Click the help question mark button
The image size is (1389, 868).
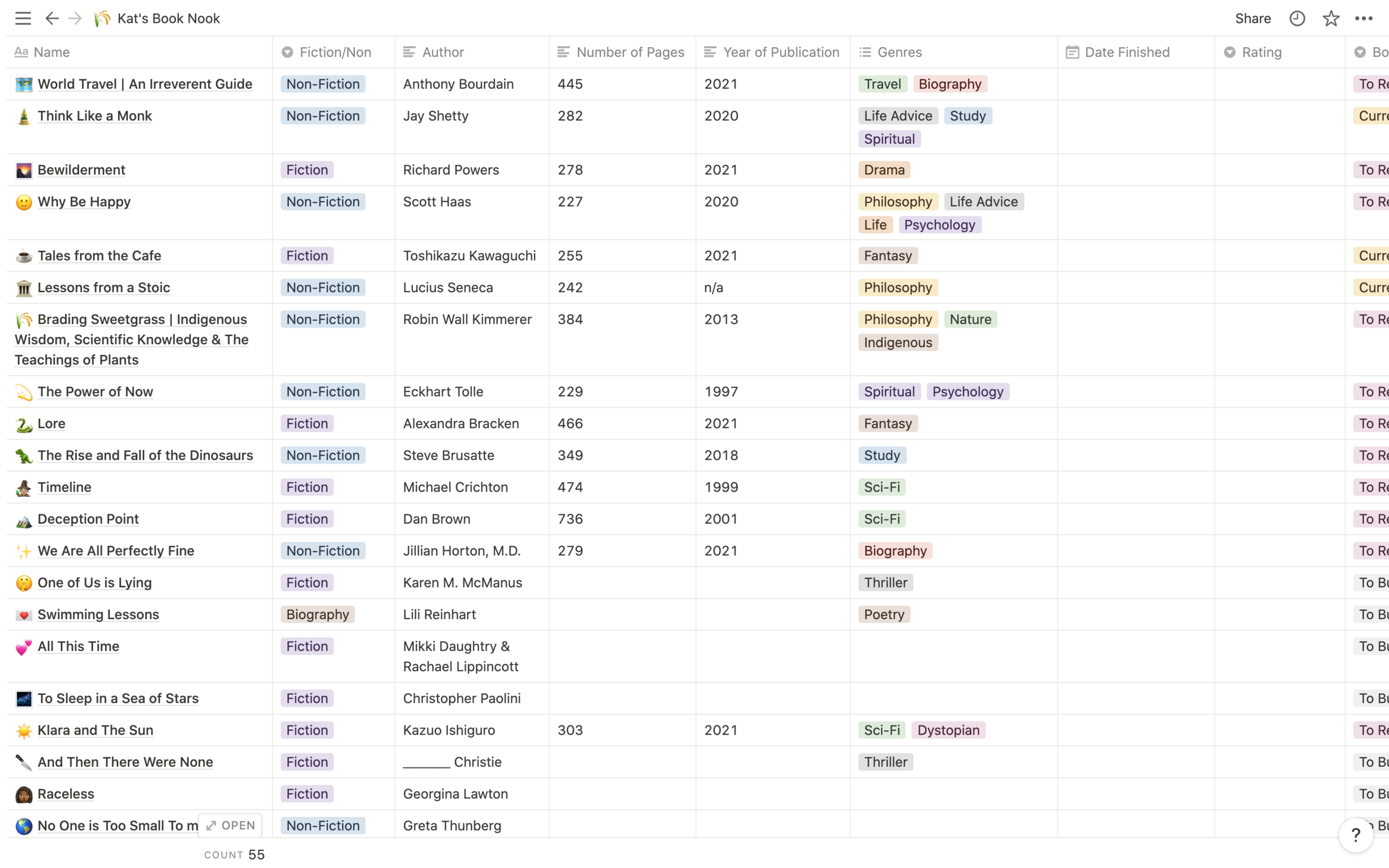(1355, 835)
